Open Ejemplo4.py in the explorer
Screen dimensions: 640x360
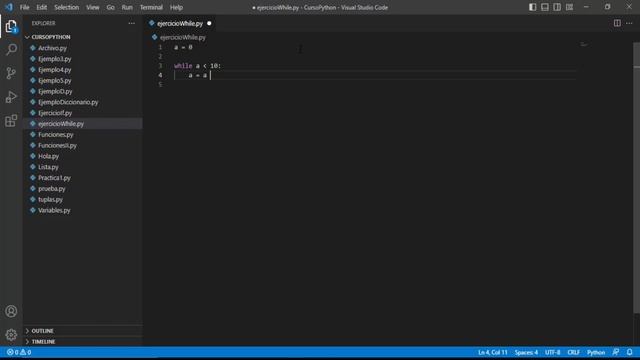tap(55, 70)
